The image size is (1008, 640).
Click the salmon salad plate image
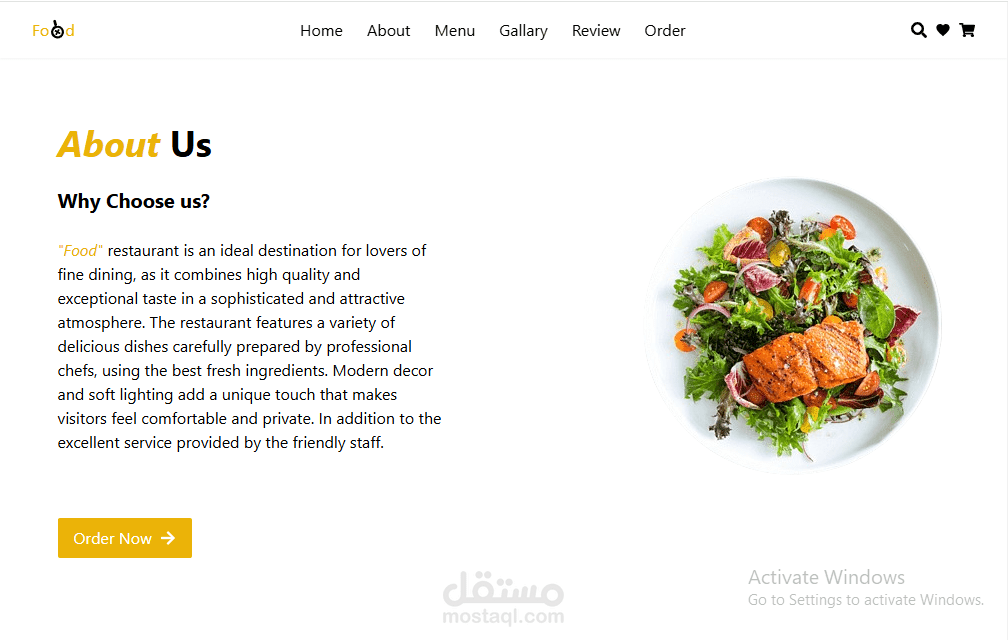(793, 326)
